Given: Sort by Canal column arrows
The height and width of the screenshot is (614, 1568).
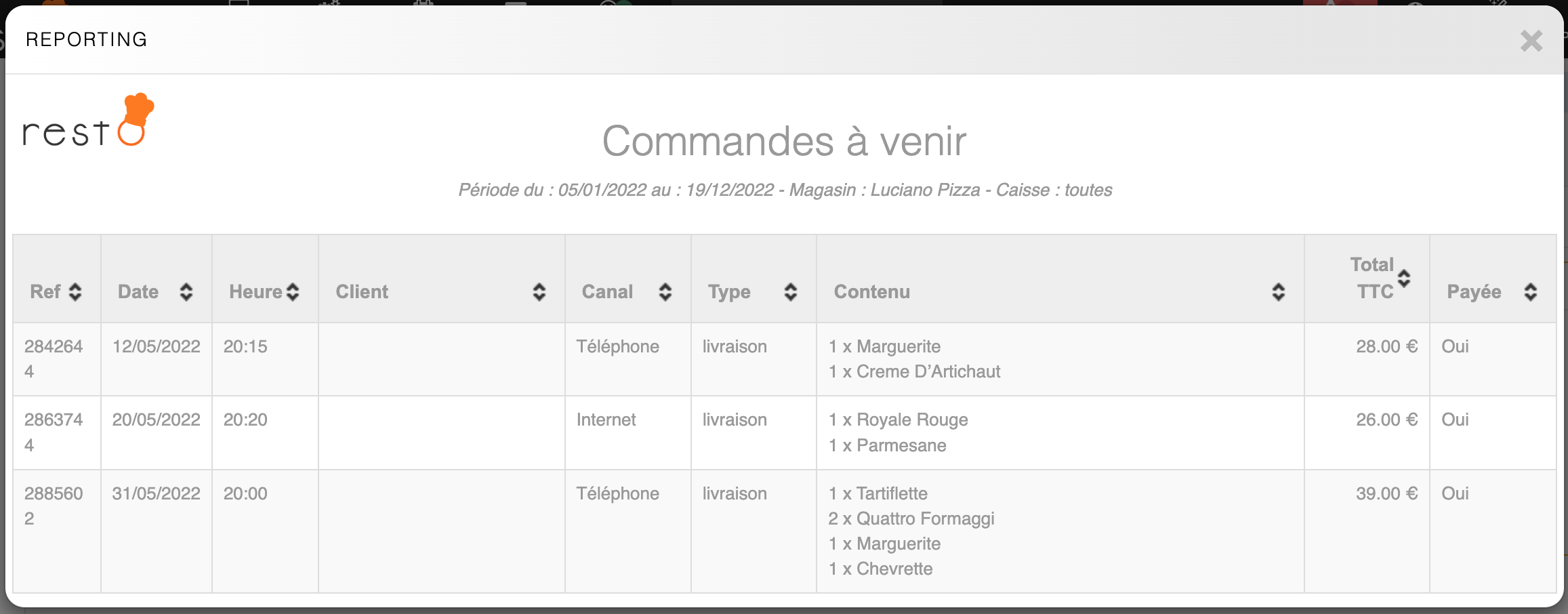Looking at the screenshot, I should (665, 292).
